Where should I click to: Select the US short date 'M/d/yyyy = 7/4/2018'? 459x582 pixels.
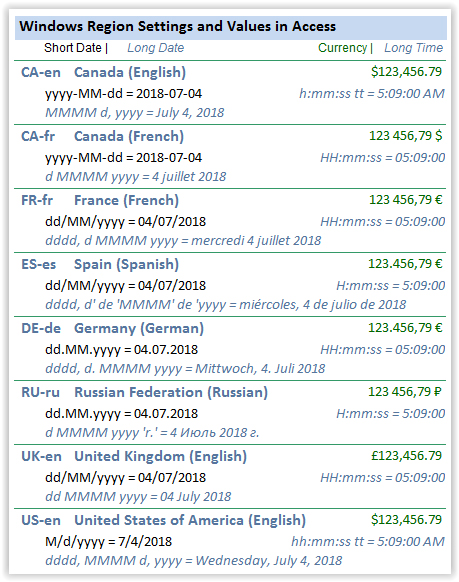click(x=108, y=542)
